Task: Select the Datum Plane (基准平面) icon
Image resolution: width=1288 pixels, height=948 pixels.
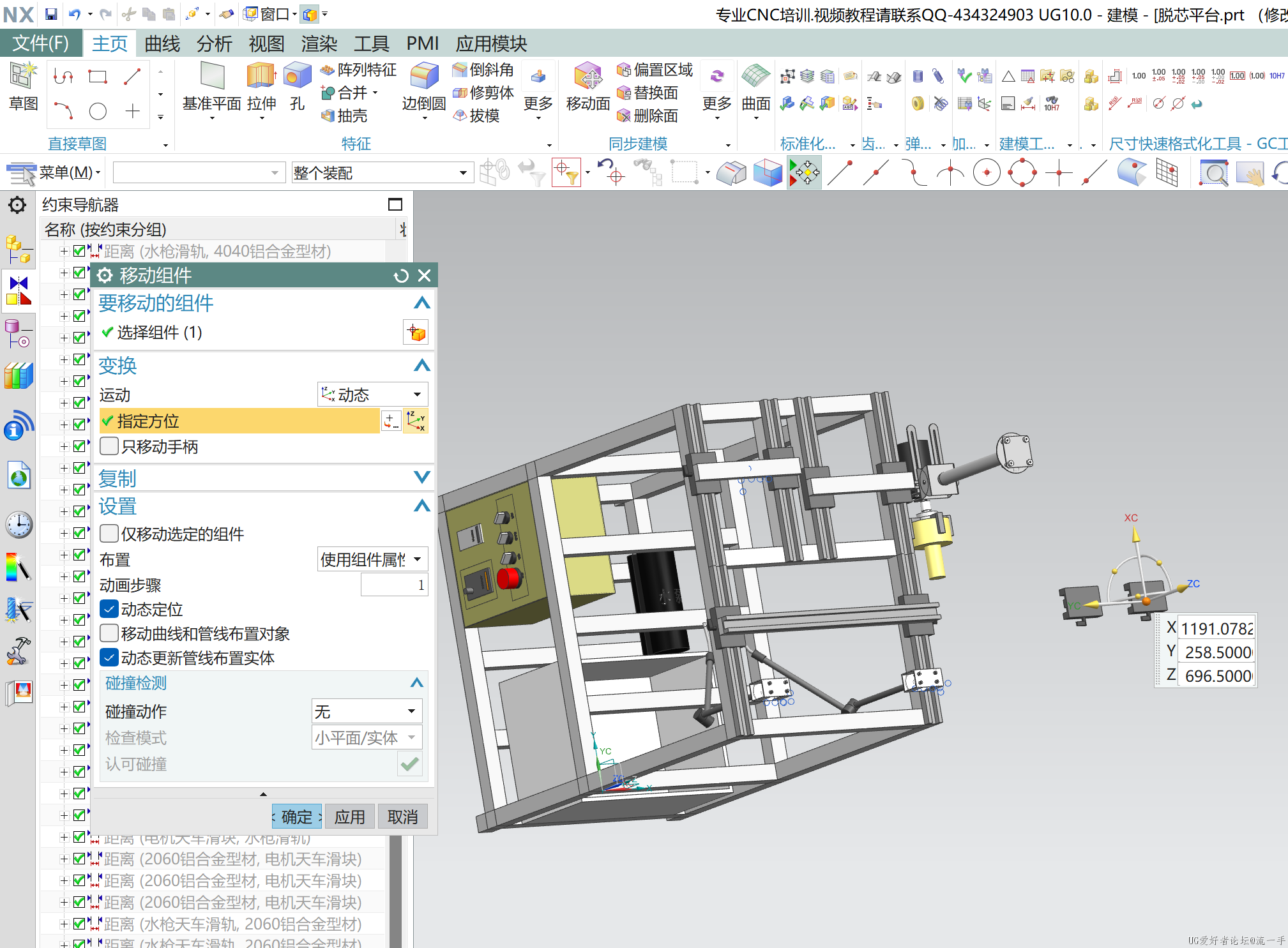Action: (212, 77)
